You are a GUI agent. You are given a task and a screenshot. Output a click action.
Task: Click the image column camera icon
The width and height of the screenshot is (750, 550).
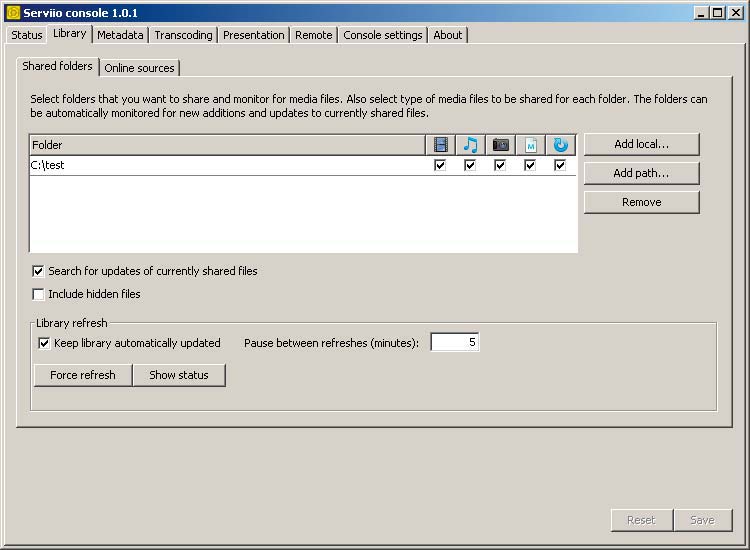coord(500,145)
